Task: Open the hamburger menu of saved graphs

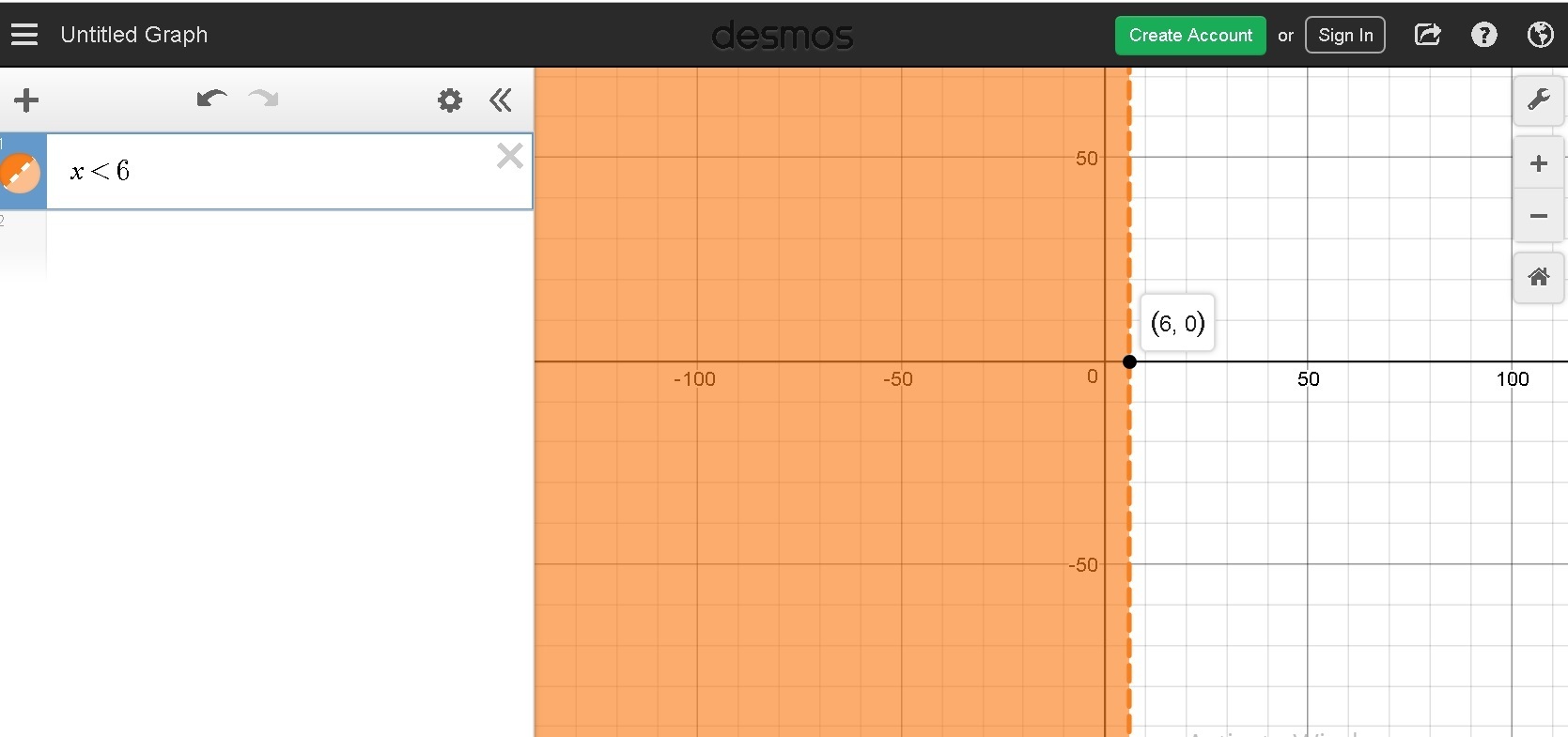Action: tap(24, 35)
